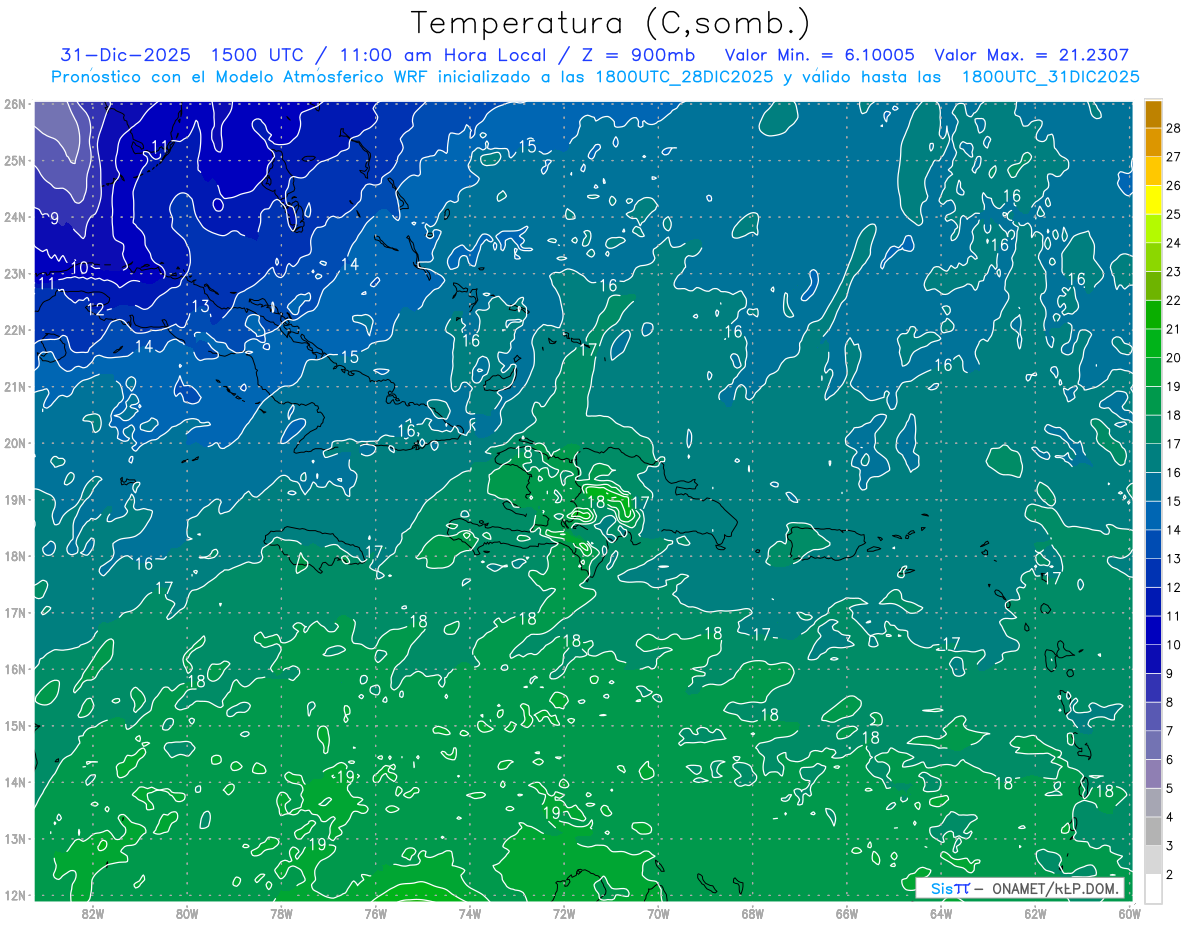Click the "72W" longitude axis label
Viewport: 1200px width, 927px height.
564,913
